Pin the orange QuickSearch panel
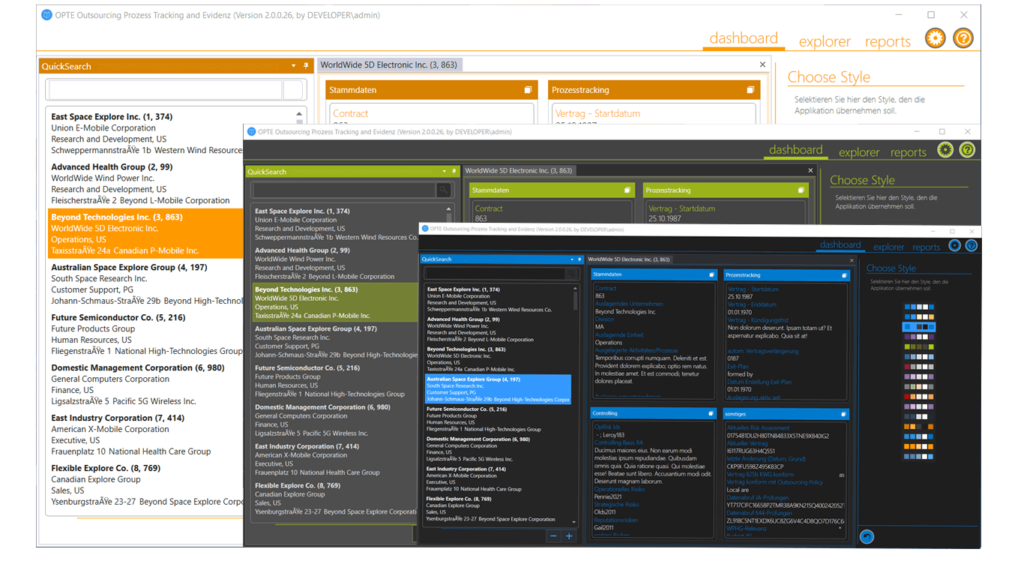Viewport: 1024px width, 576px height. (x=306, y=66)
